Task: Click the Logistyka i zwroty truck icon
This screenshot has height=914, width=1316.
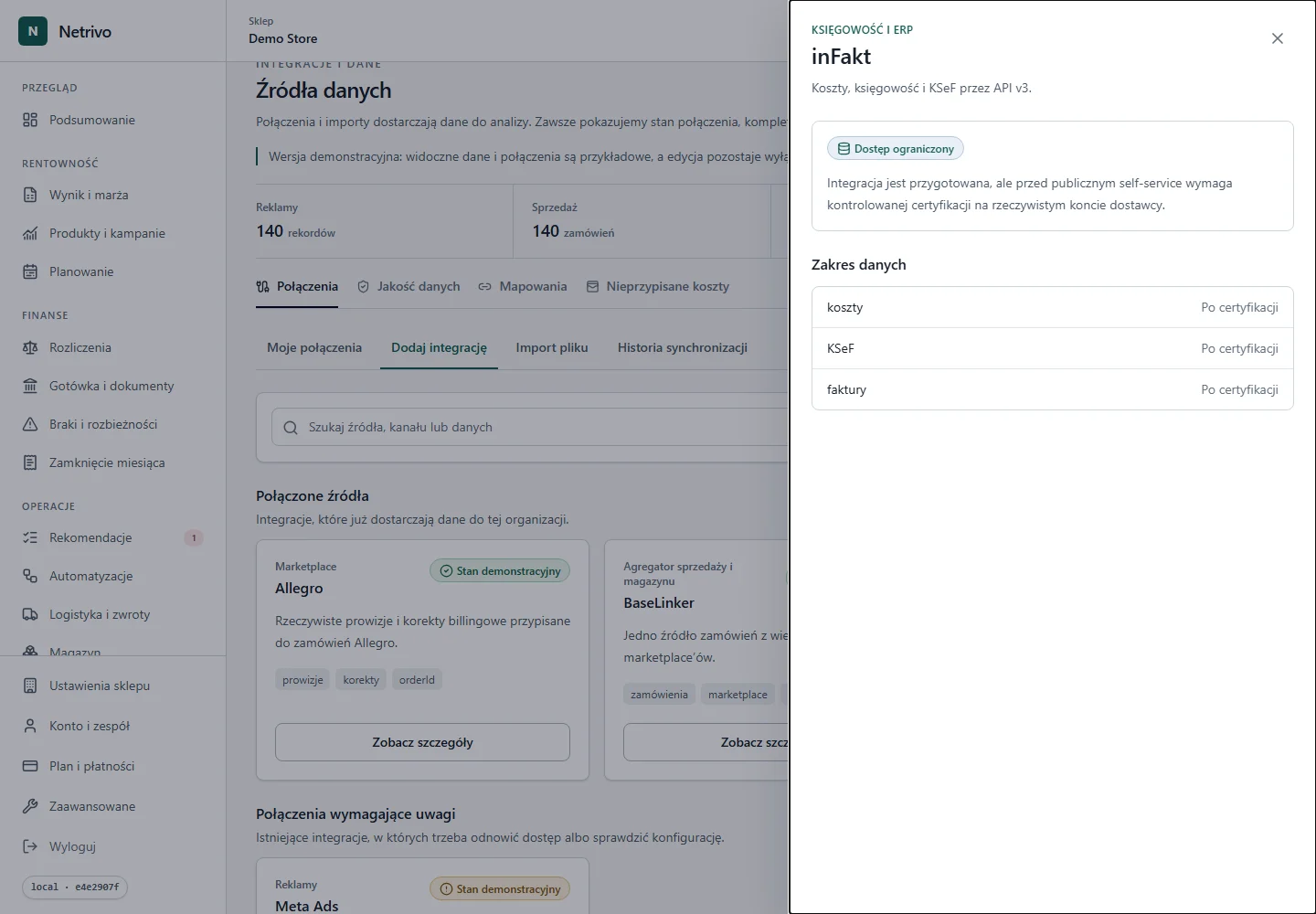Action: click(30, 614)
